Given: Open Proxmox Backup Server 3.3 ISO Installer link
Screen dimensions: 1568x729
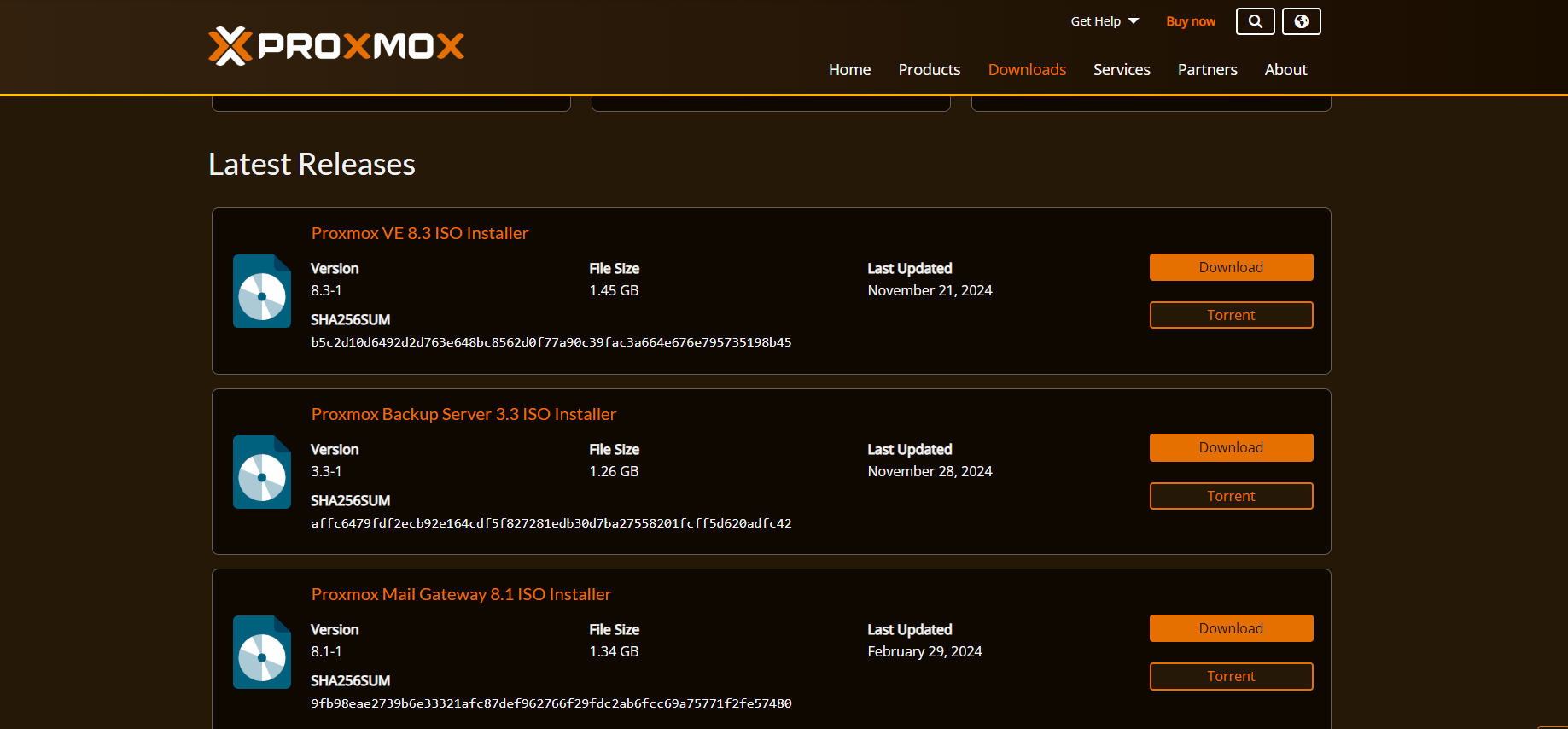Looking at the screenshot, I should (463, 414).
